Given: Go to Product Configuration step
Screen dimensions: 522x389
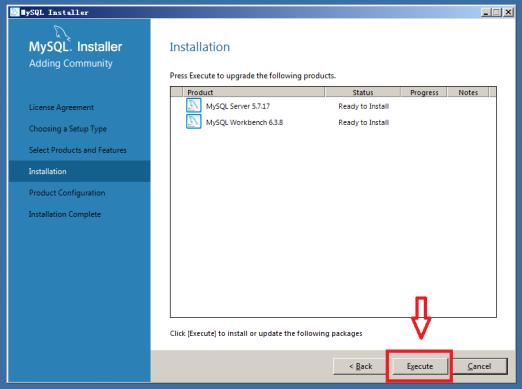Looking at the screenshot, I should click(x=67, y=193).
